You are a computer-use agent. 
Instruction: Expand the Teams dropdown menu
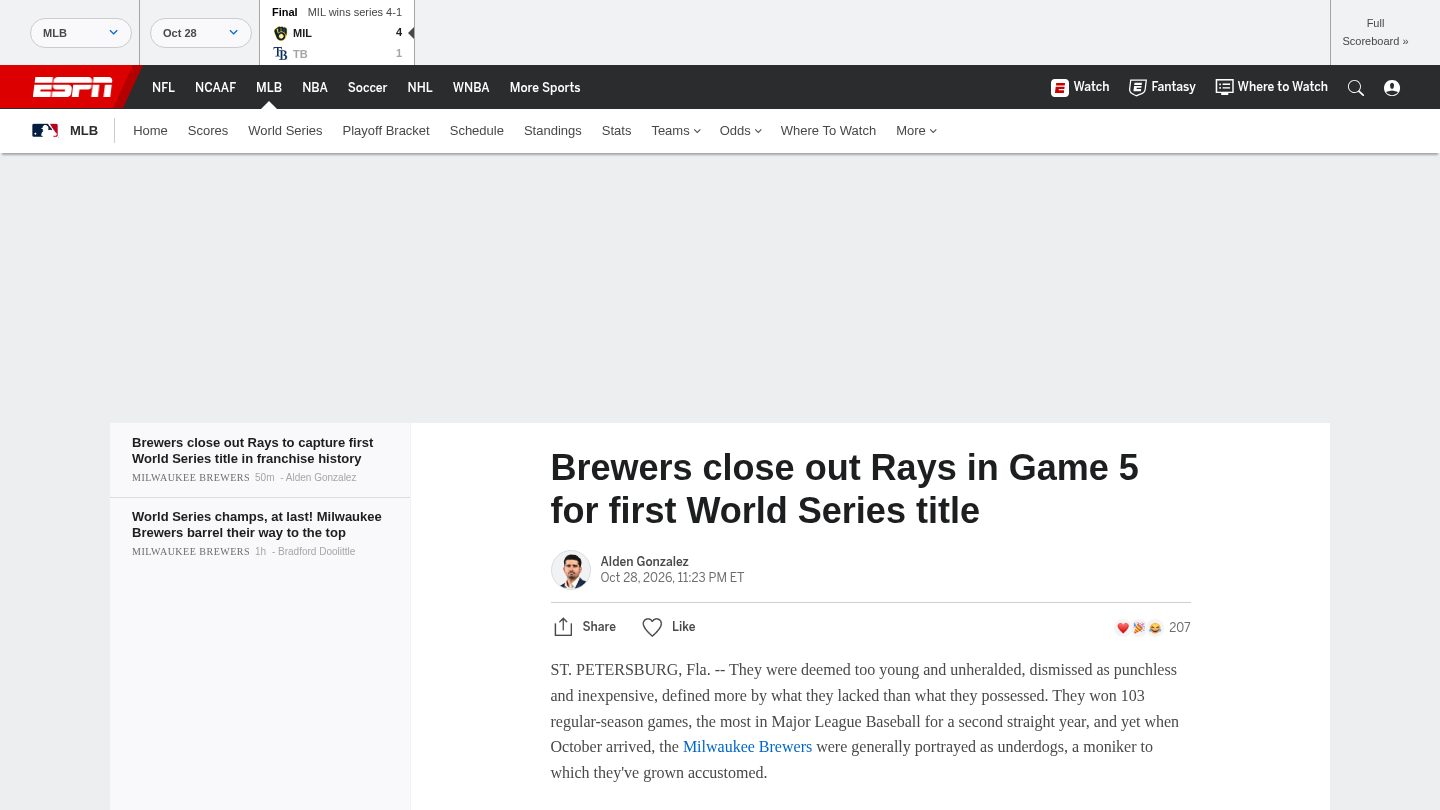point(676,131)
